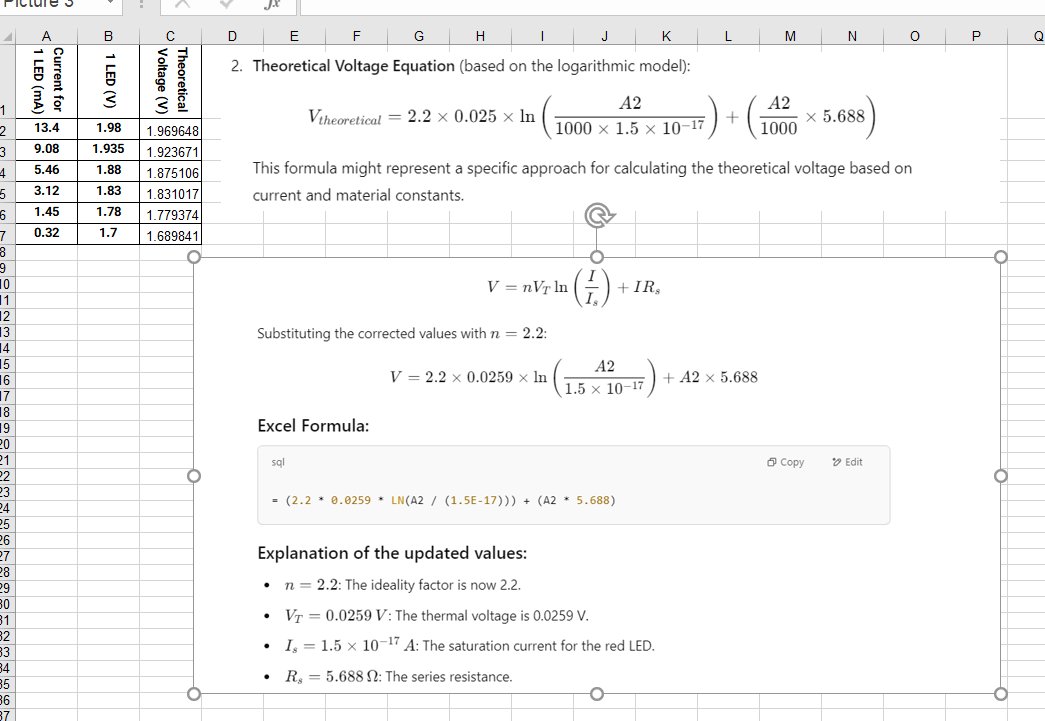Click inside the formula bar input area
This screenshot has height=721, width=1045.
[500, 4]
